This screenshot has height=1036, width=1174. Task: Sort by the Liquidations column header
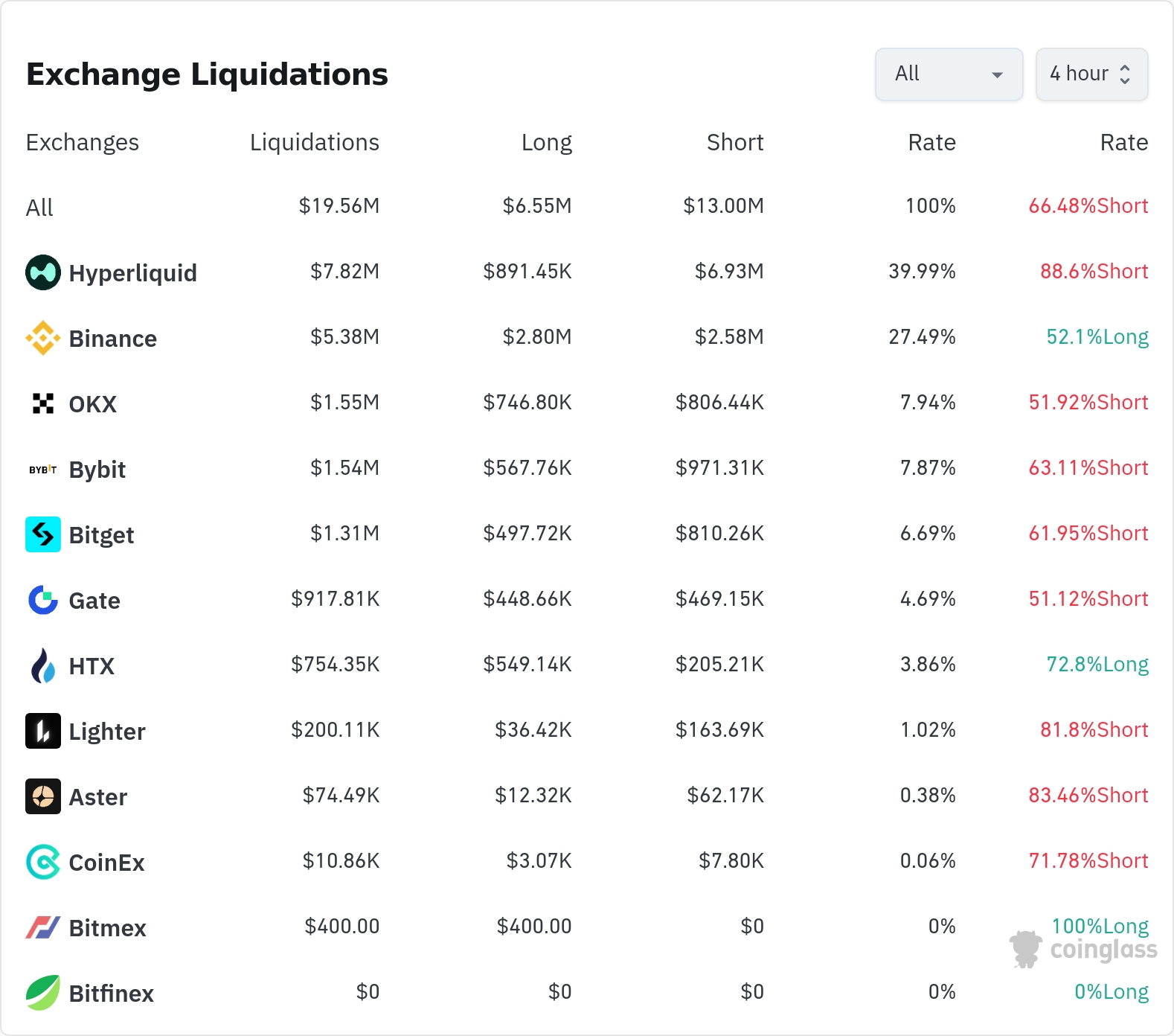[314, 142]
